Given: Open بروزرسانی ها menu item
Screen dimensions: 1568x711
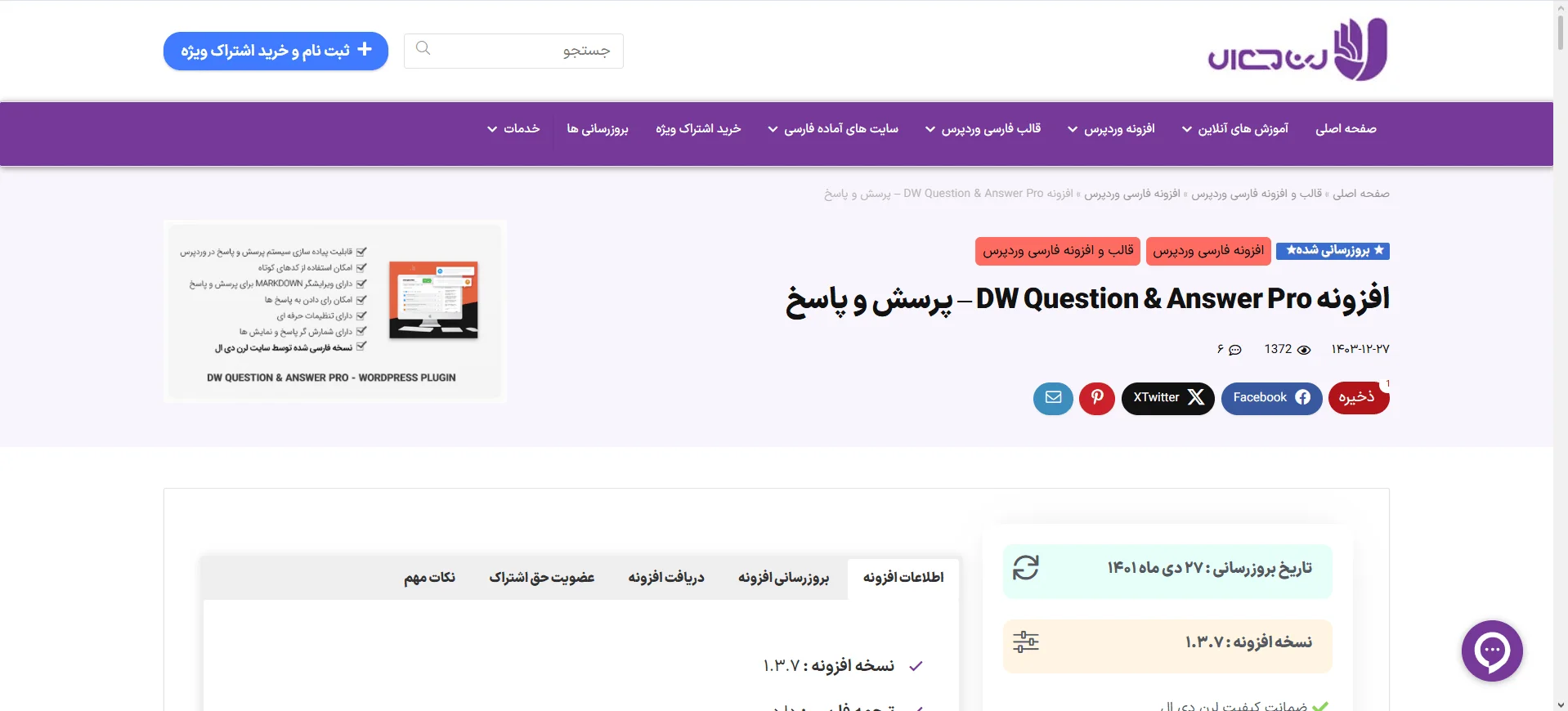Looking at the screenshot, I should (598, 129).
